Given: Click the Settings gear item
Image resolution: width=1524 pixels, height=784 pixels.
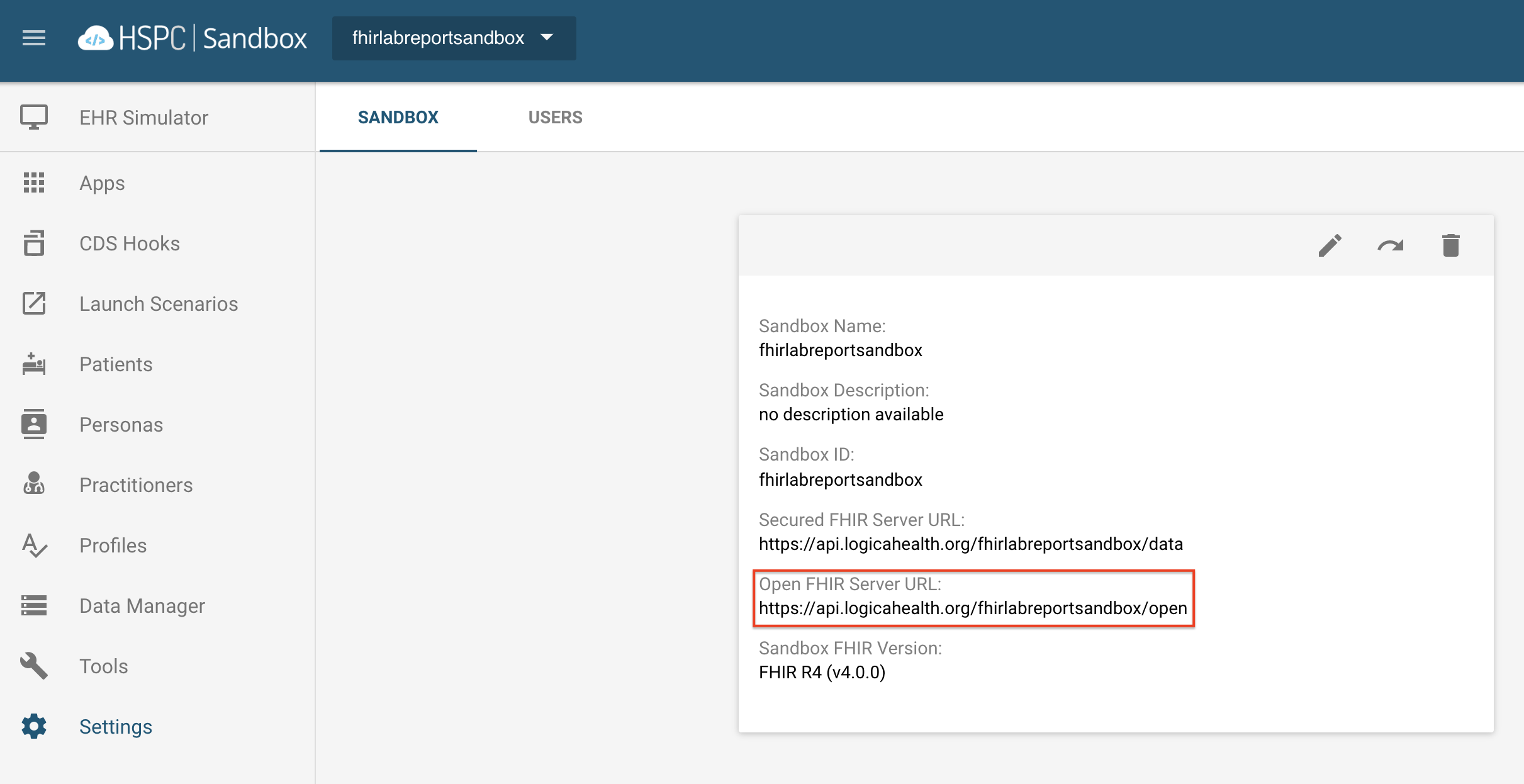Looking at the screenshot, I should [115, 727].
